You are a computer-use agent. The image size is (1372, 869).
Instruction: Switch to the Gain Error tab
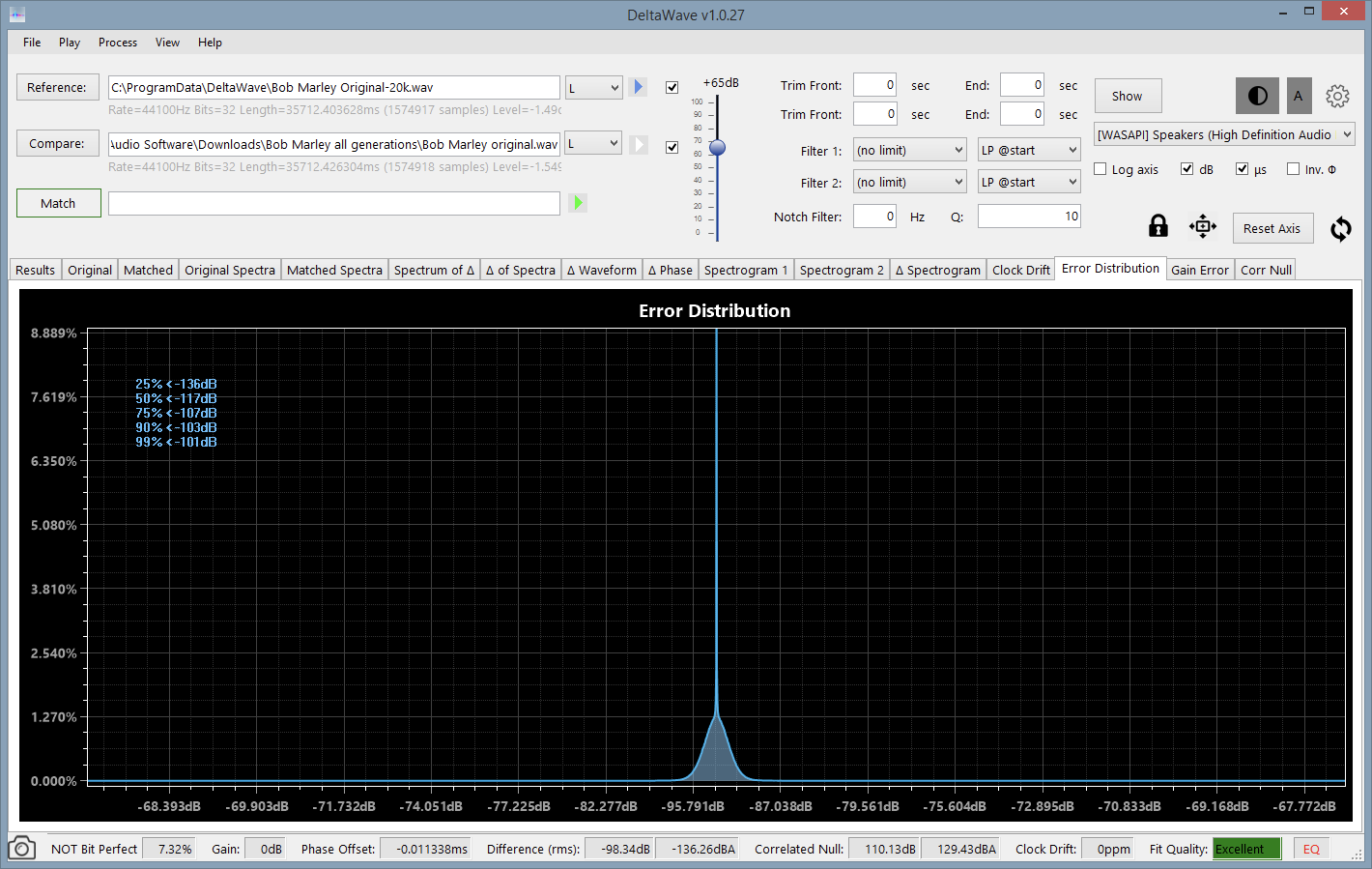click(1200, 270)
